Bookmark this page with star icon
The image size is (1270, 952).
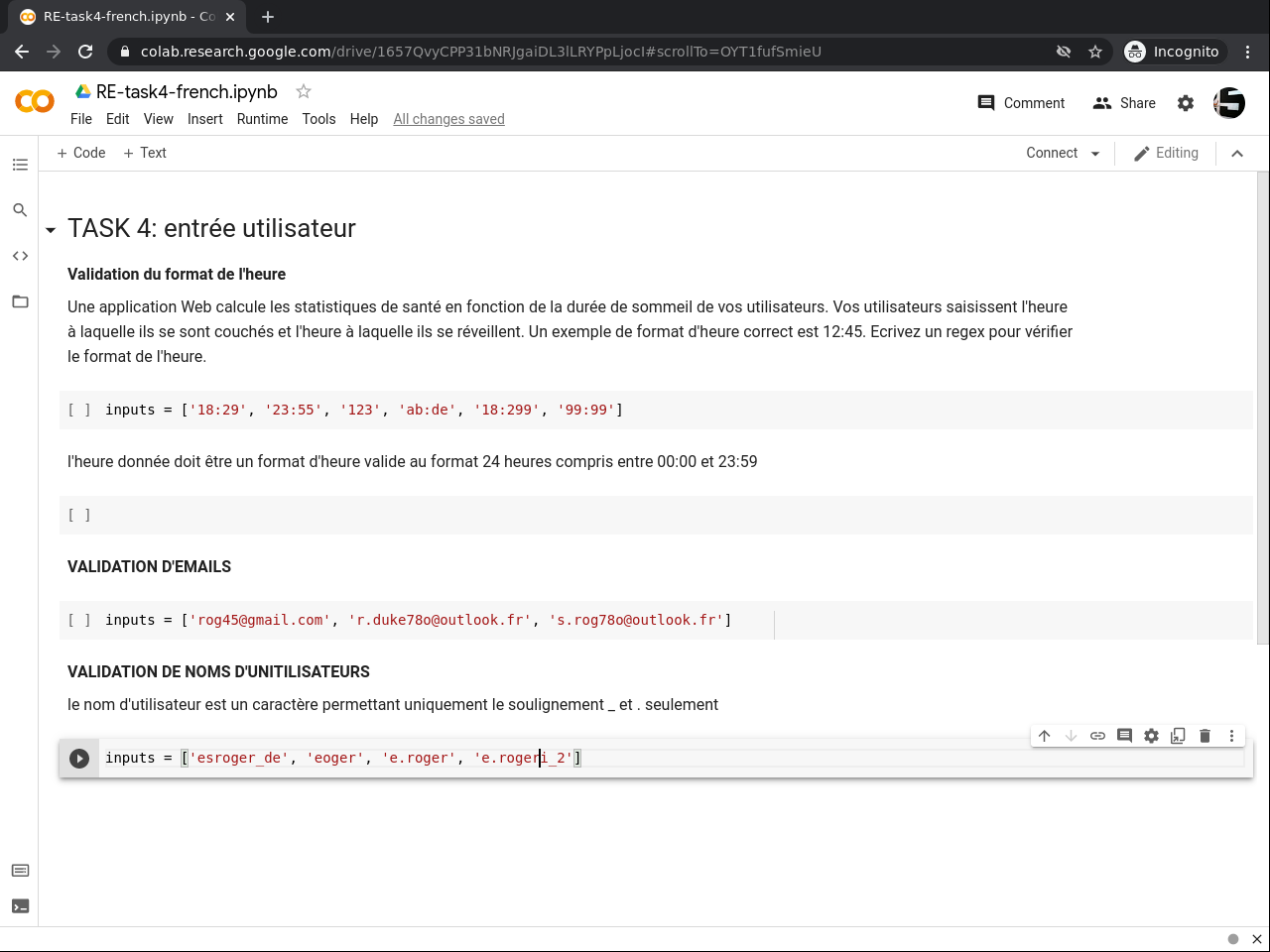click(1095, 52)
